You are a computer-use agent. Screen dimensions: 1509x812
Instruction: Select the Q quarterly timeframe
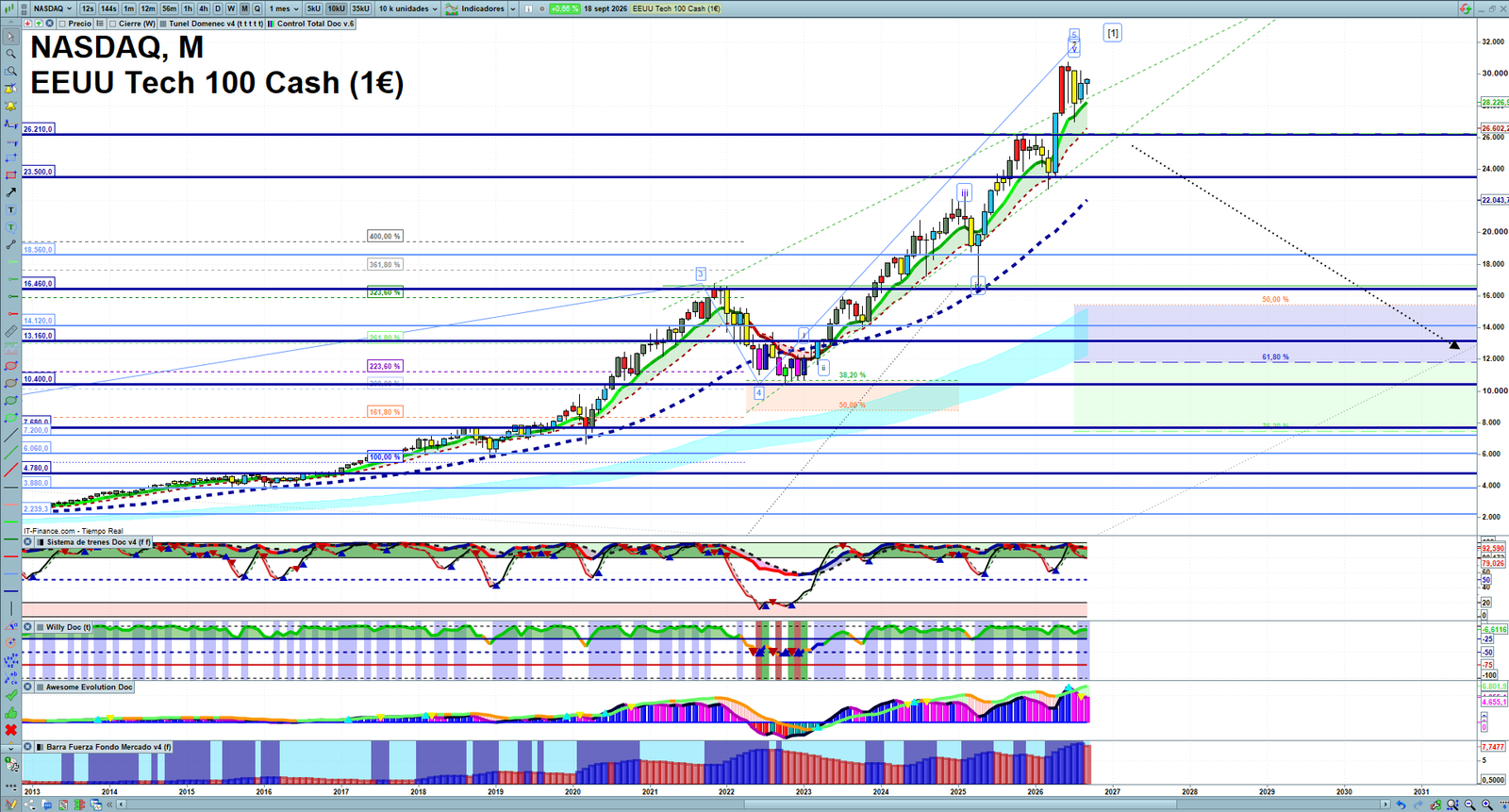click(257, 8)
